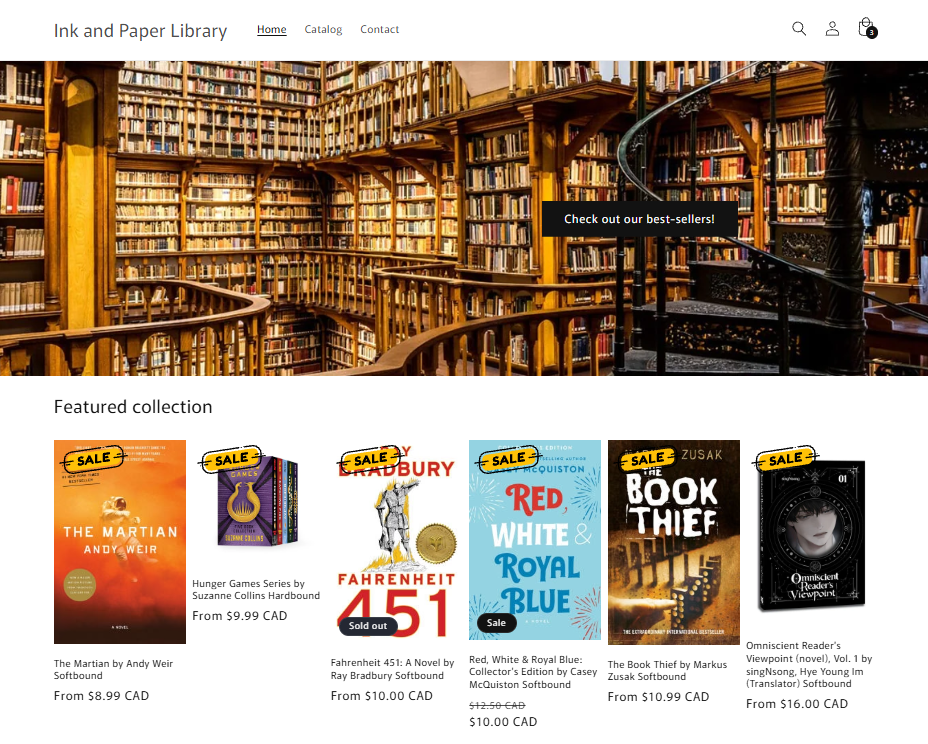Go to the Home menu item

[272, 29]
